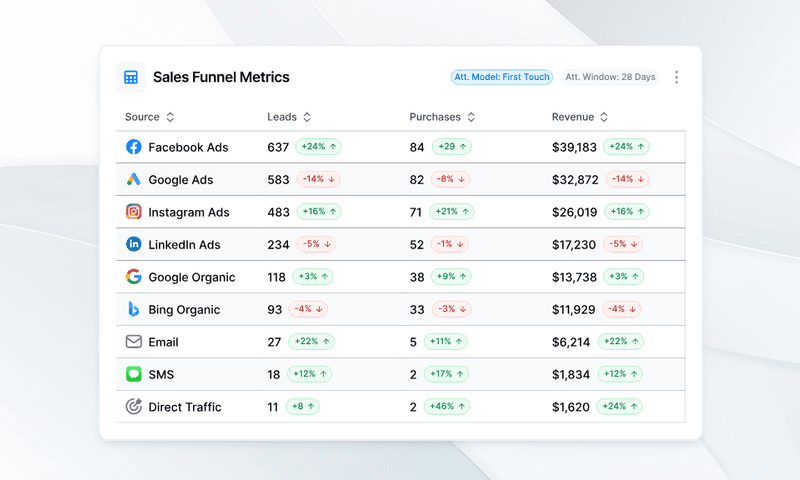Click the +9% purchases badge for Google Organic

pos(451,276)
